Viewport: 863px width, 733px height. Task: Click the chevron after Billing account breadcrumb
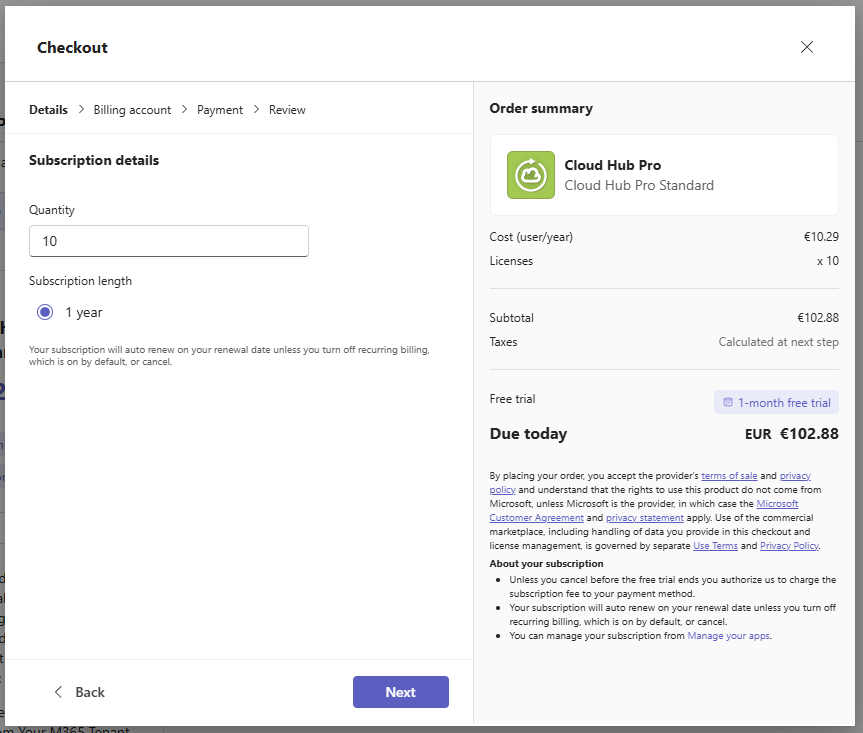tap(184, 109)
